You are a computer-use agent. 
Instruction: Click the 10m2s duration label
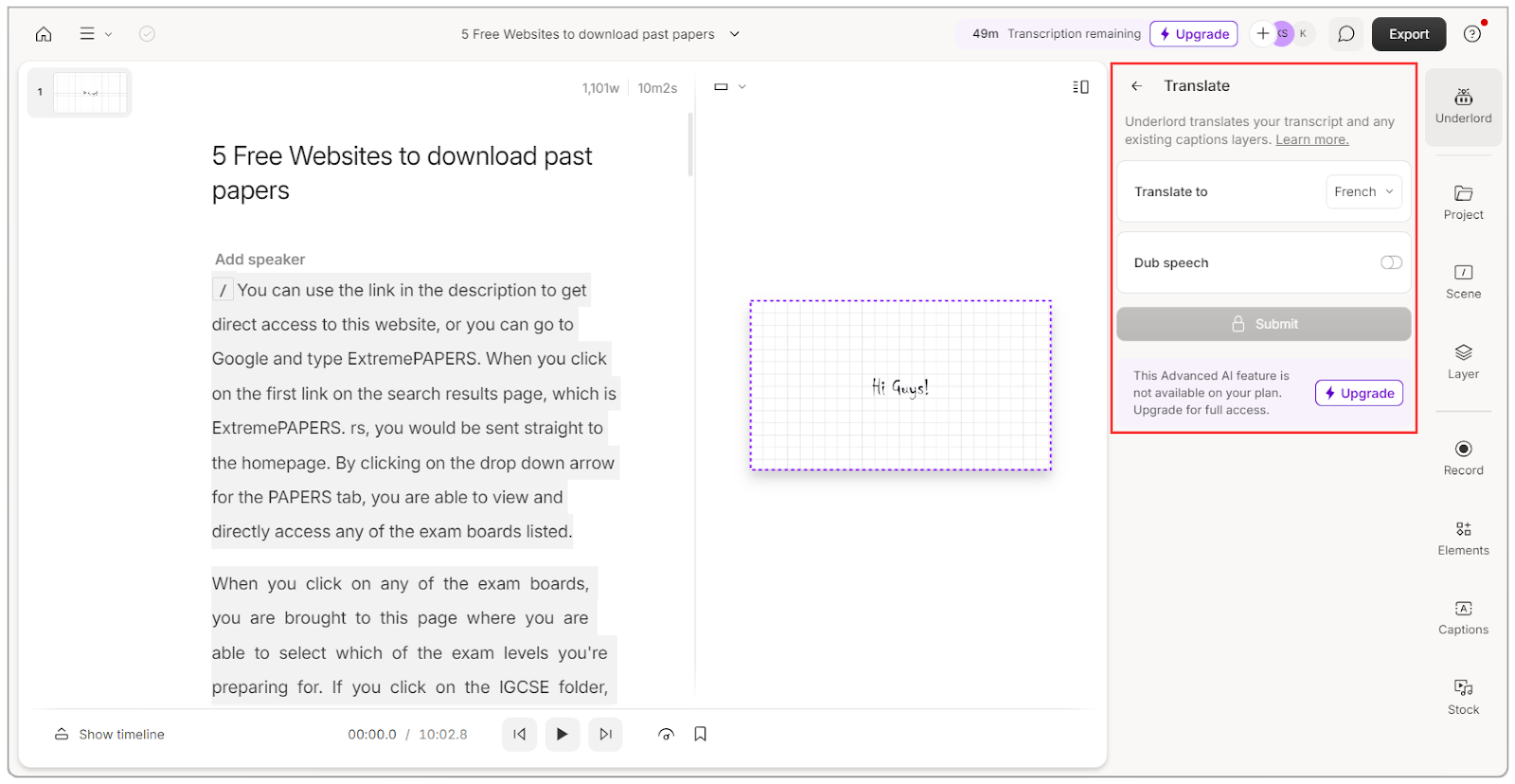point(657,88)
